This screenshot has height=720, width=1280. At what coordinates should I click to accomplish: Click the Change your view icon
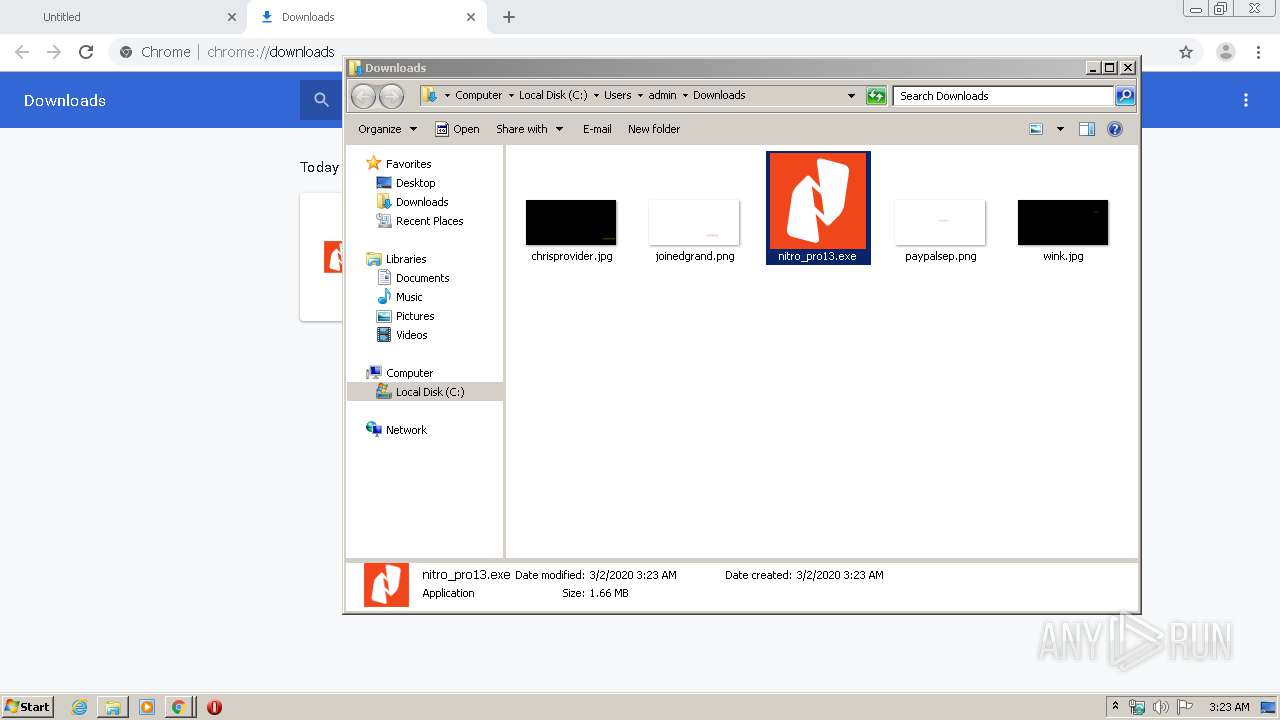1036,129
